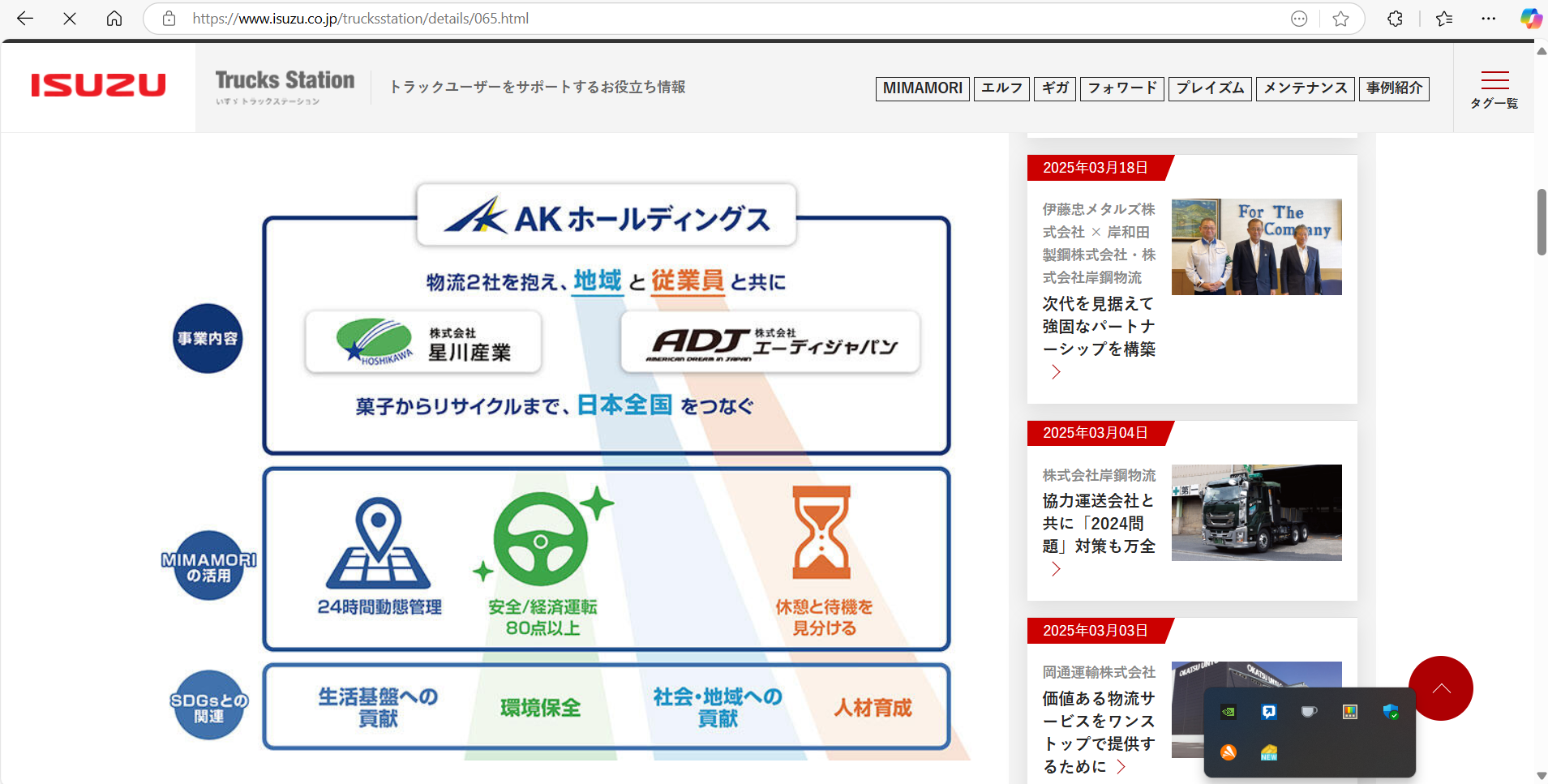The image size is (1548, 784).
Task: Open Windows Security shield tray icon
Action: pos(1391,712)
